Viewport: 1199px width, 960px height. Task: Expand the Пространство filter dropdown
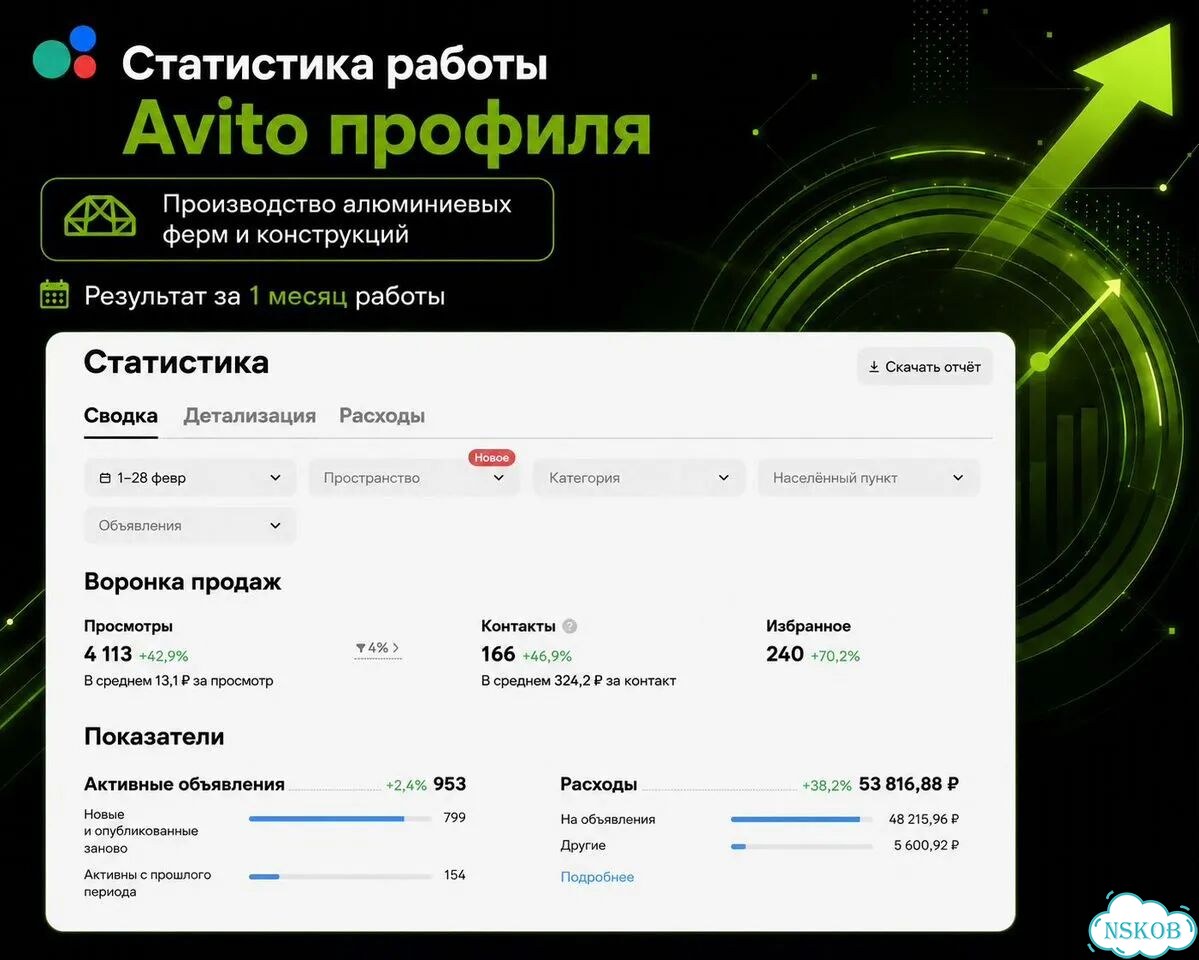414,478
